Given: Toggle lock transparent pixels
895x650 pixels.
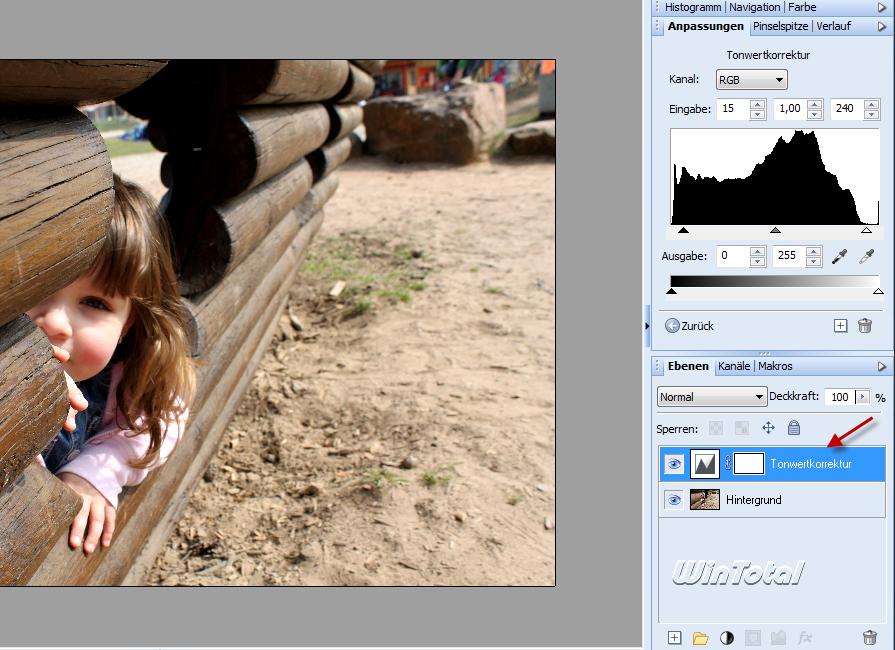Looking at the screenshot, I should click(715, 428).
